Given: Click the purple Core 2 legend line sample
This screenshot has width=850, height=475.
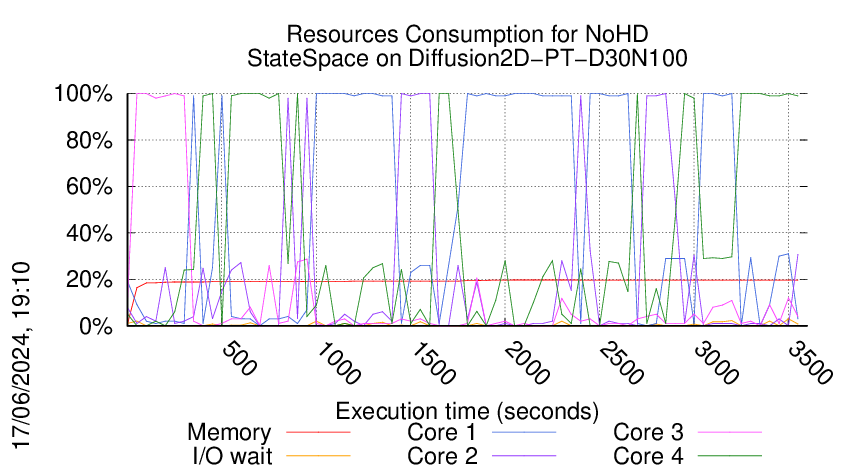Looking at the screenshot, I should [x=524, y=456].
